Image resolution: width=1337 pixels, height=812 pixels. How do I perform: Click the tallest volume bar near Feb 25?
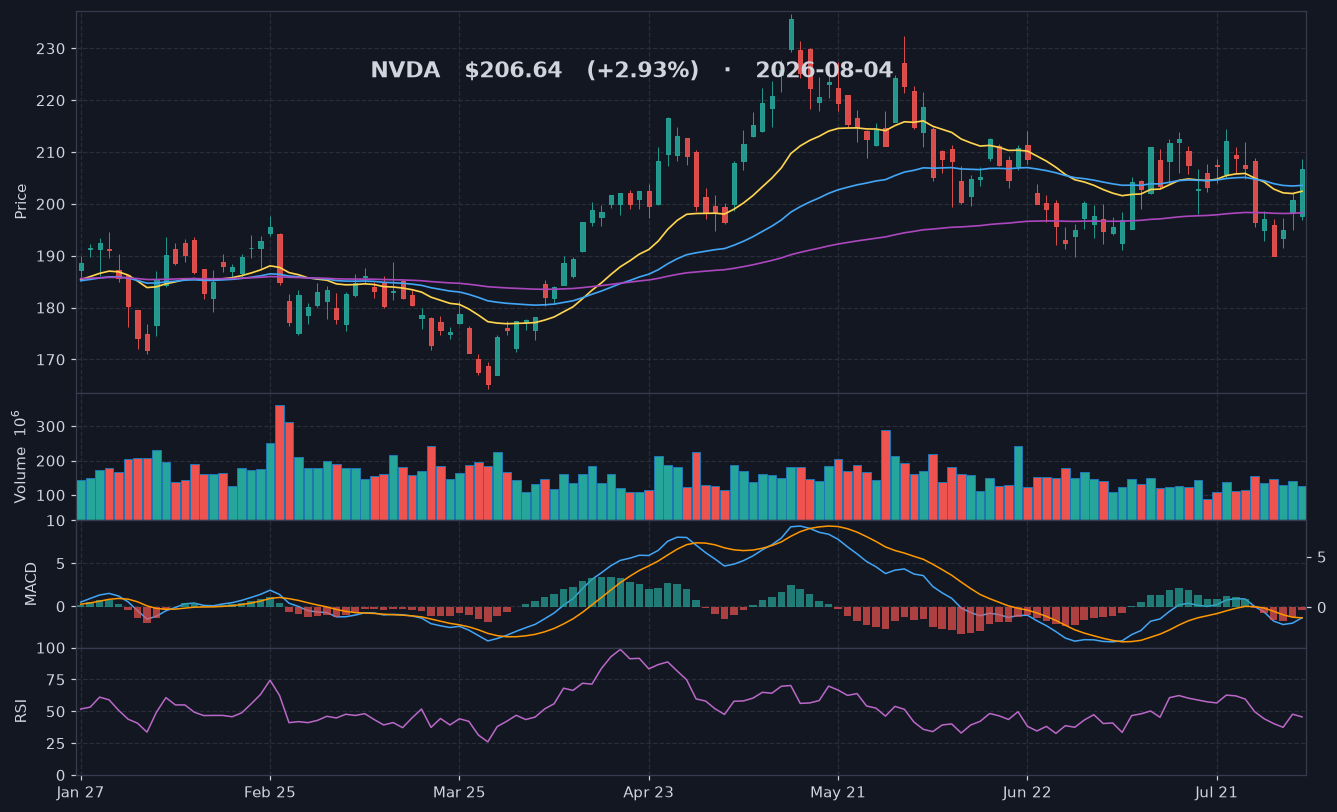pos(280,463)
